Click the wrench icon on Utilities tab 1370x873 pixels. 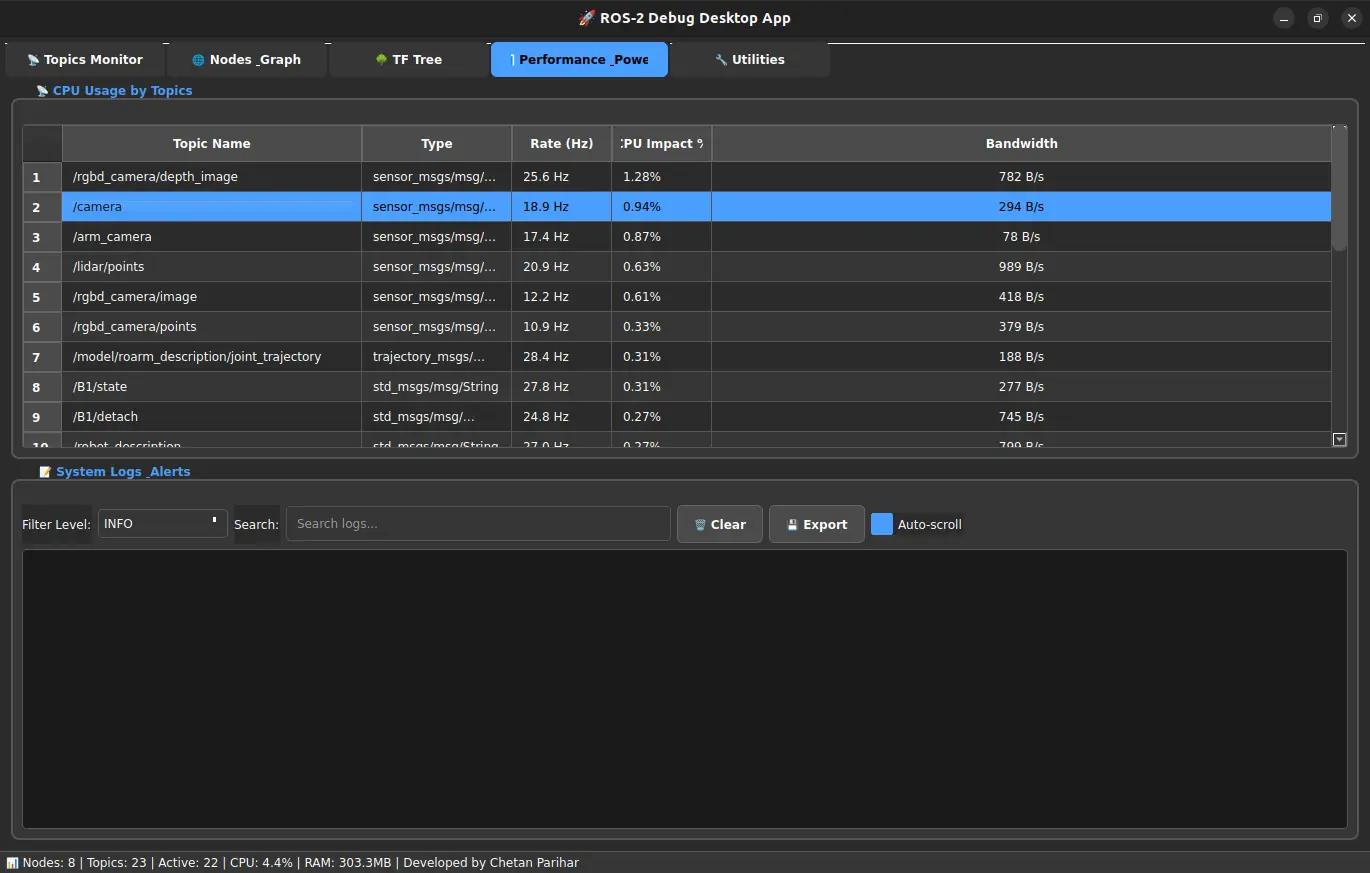(x=719, y=59)
